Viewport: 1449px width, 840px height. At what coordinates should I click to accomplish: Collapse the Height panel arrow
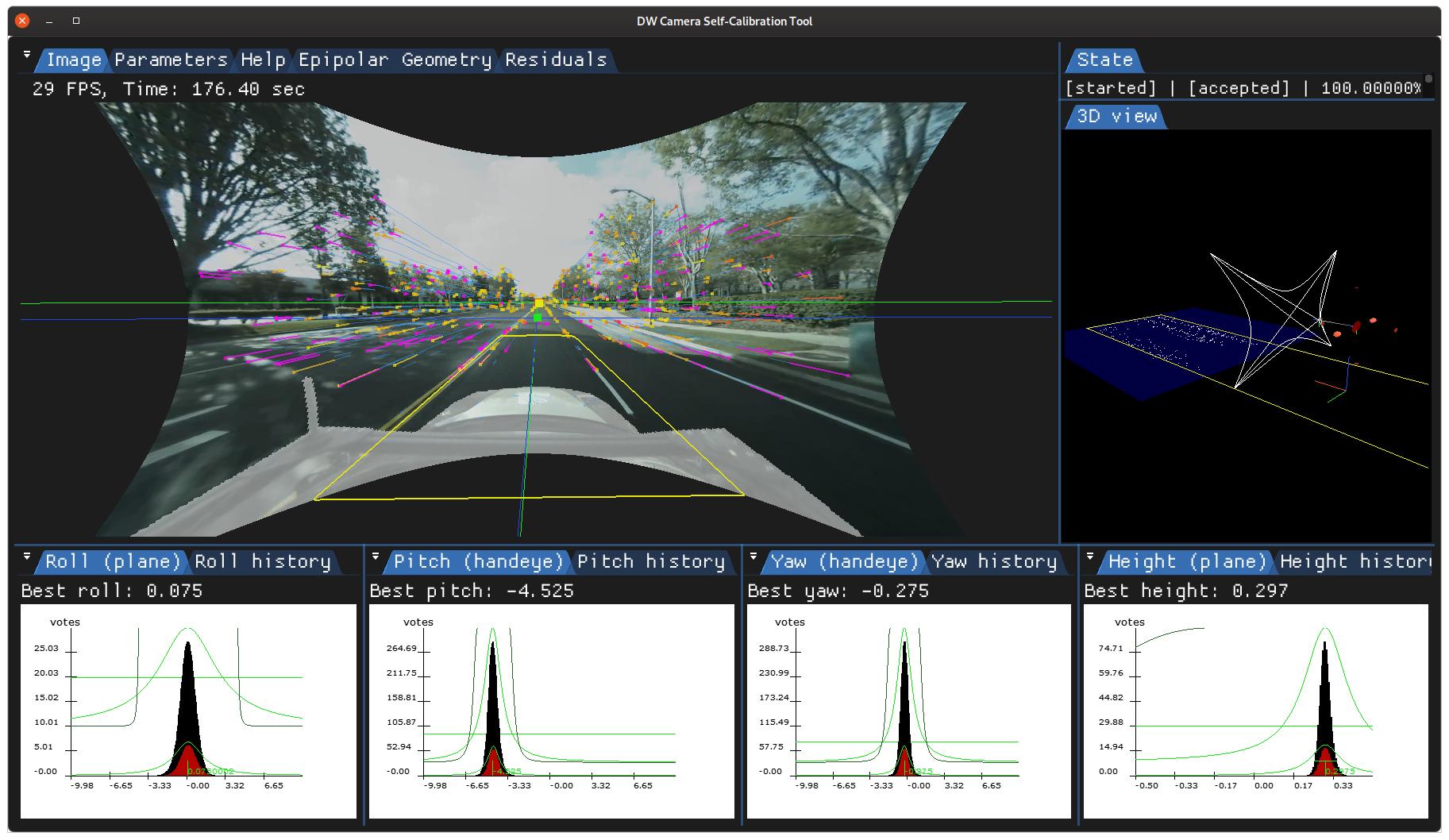tap(1090, 557)
